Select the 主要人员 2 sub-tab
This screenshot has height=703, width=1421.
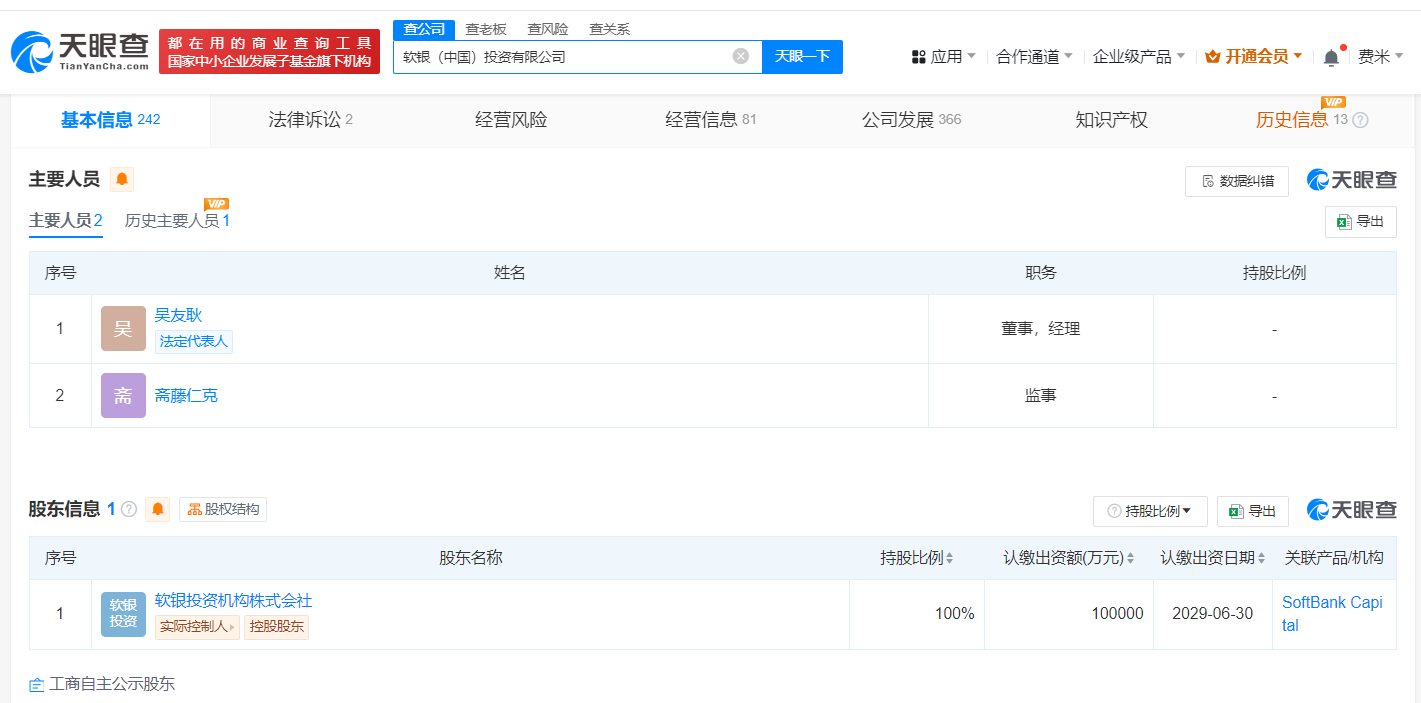(66, 221)
